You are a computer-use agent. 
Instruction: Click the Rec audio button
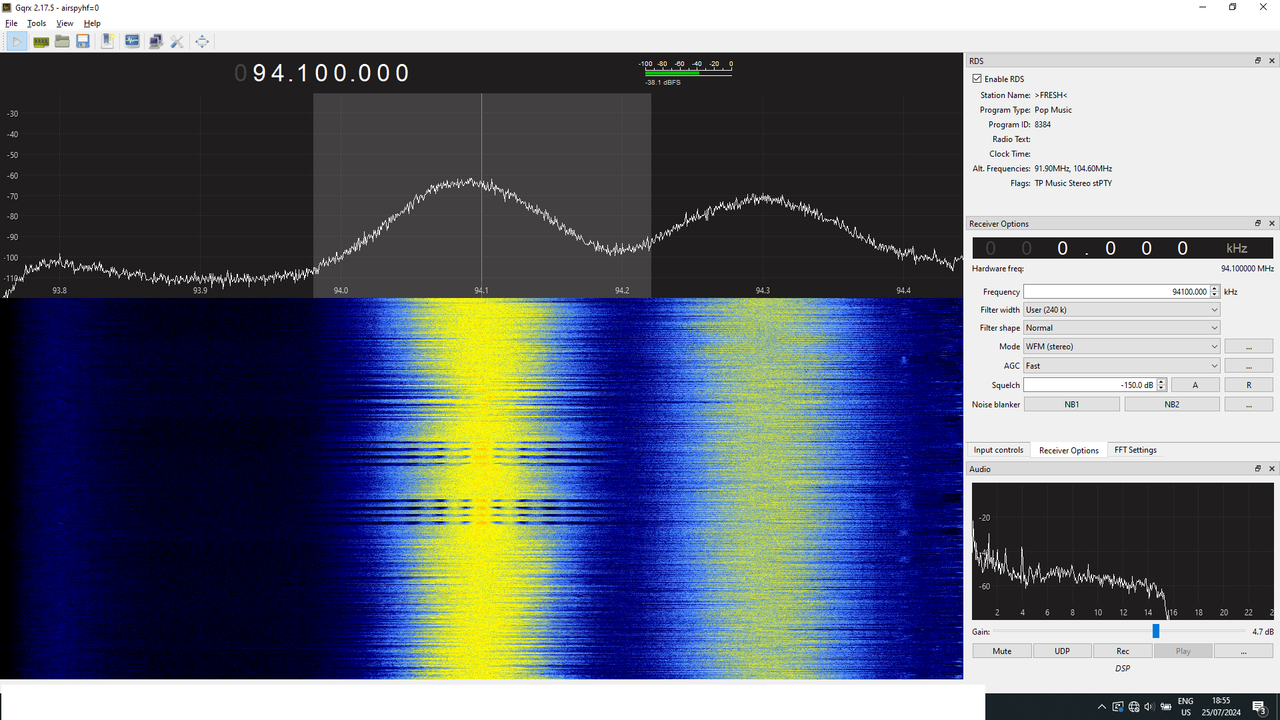pyautogui.click(x=1122, y=651)
